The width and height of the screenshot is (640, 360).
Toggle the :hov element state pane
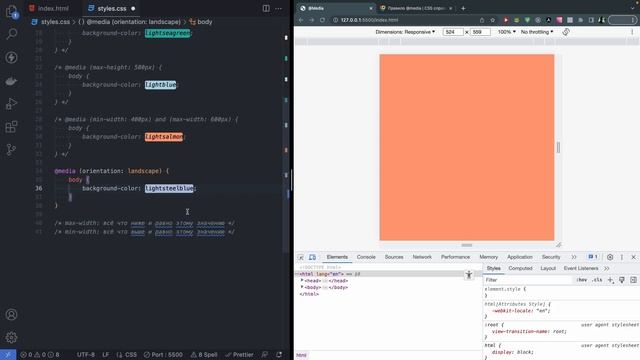pos(582,280)
